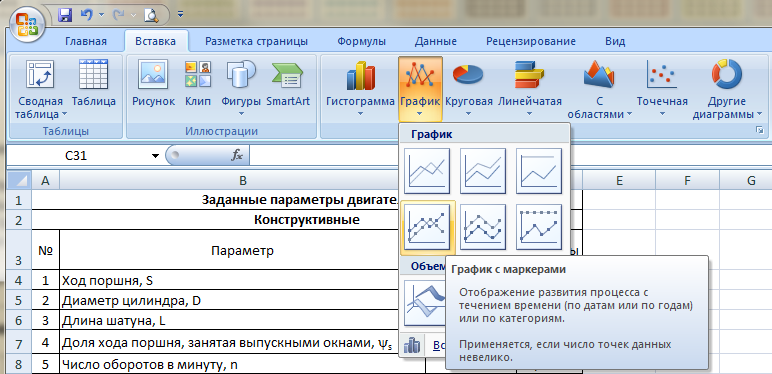Screen dimensions: 772x374
Task: Pick the 3-D line chart thumbnail
Action: pos(424,302)
